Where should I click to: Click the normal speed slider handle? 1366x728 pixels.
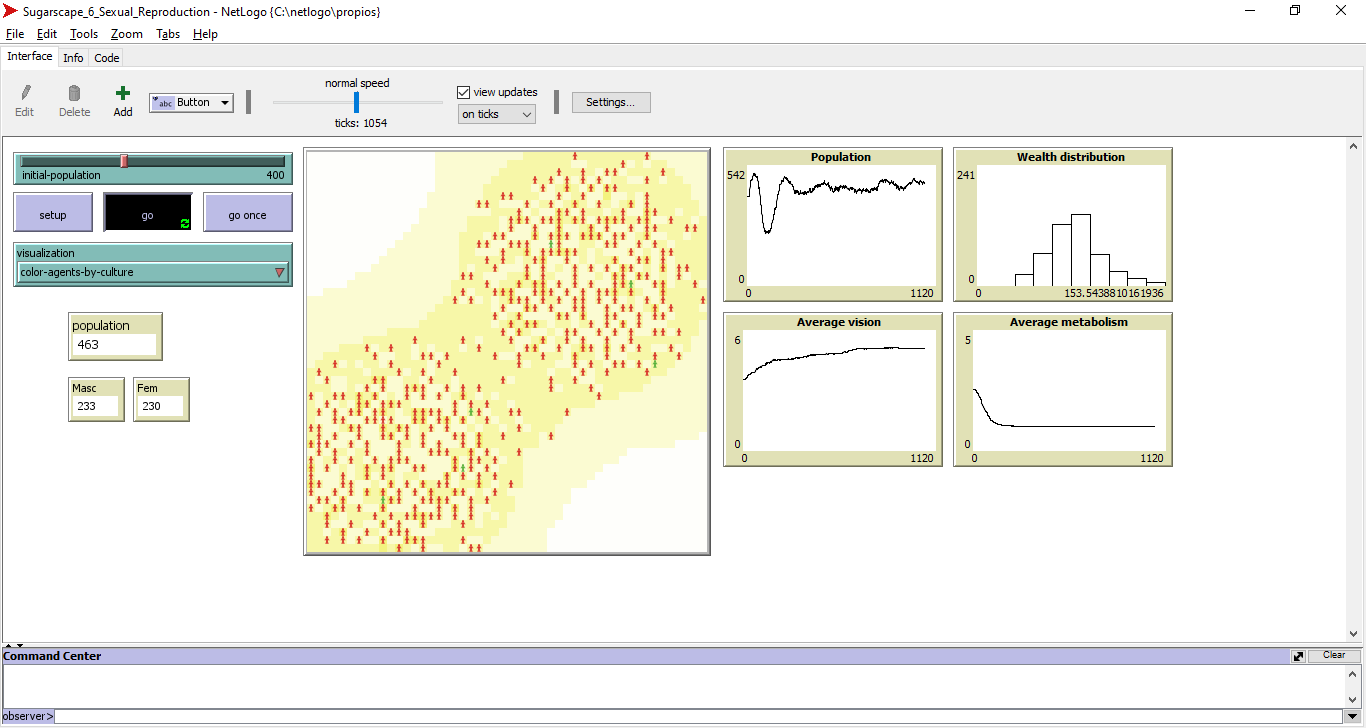coord(356,102)
